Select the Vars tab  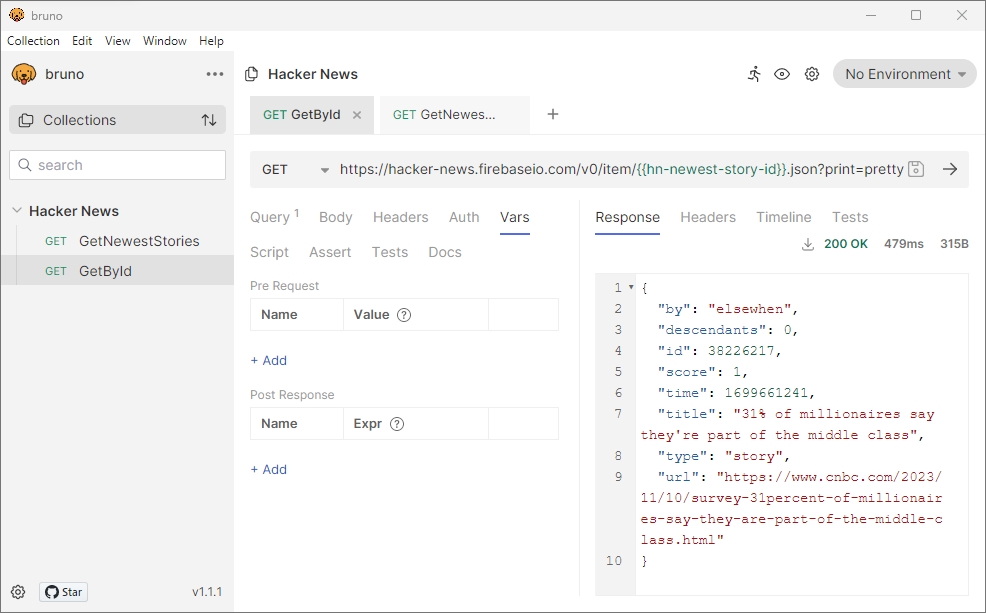[x=514, y=217]
